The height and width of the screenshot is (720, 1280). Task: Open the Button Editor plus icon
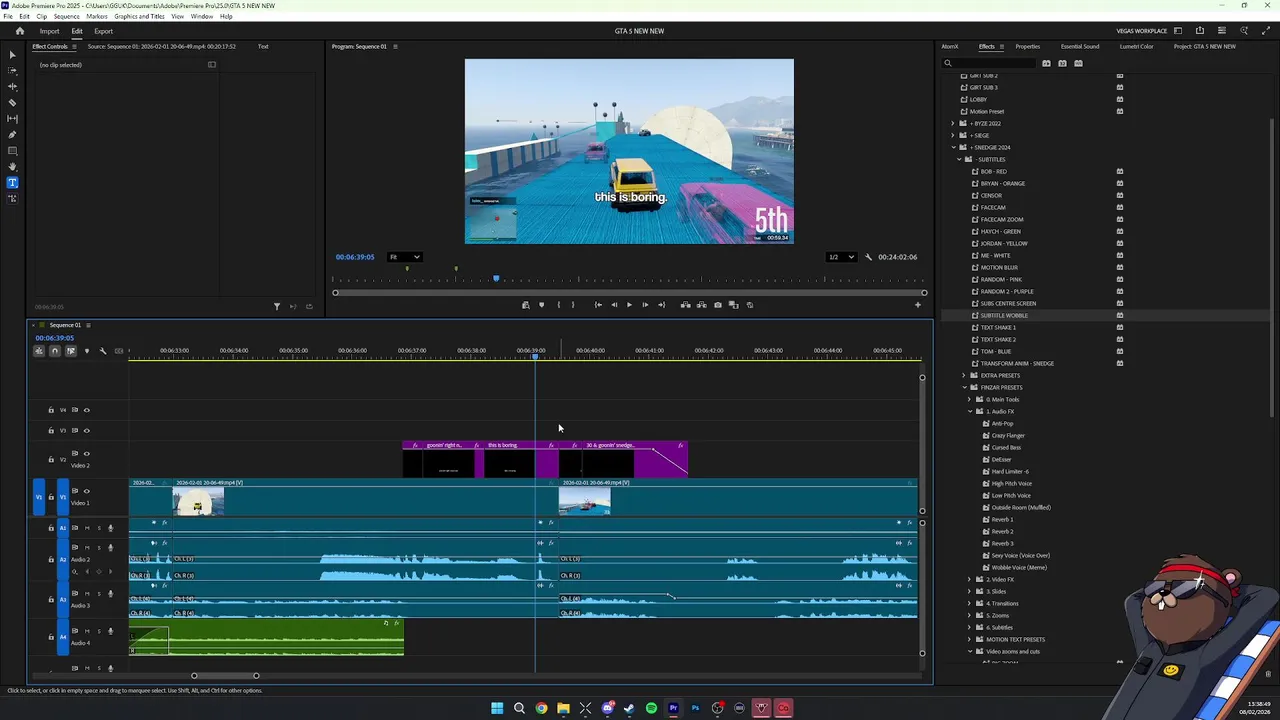[x=918, y=305]
